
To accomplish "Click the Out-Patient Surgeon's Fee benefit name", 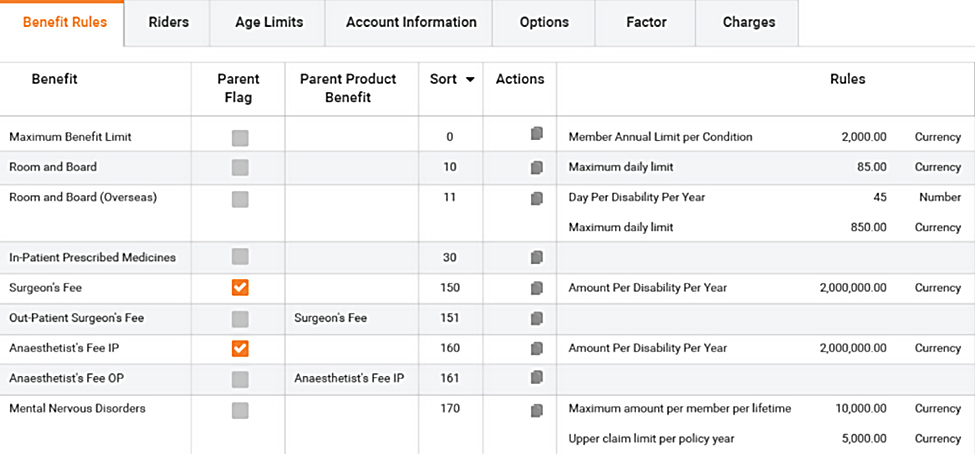I will [x=76, y=318].
